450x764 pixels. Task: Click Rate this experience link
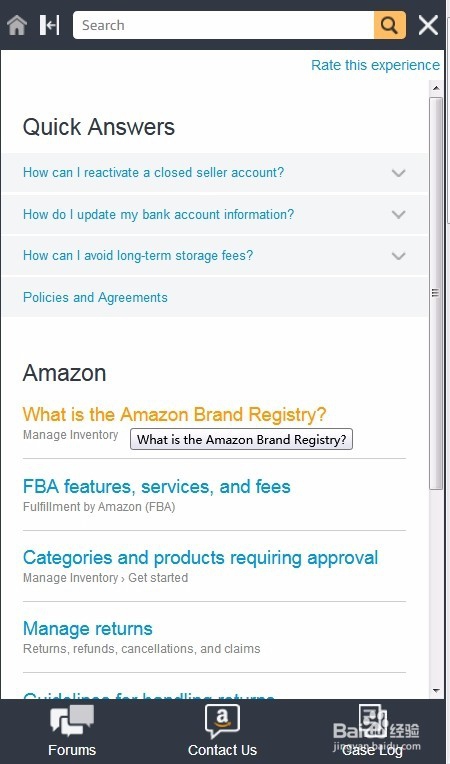point(375,65)
